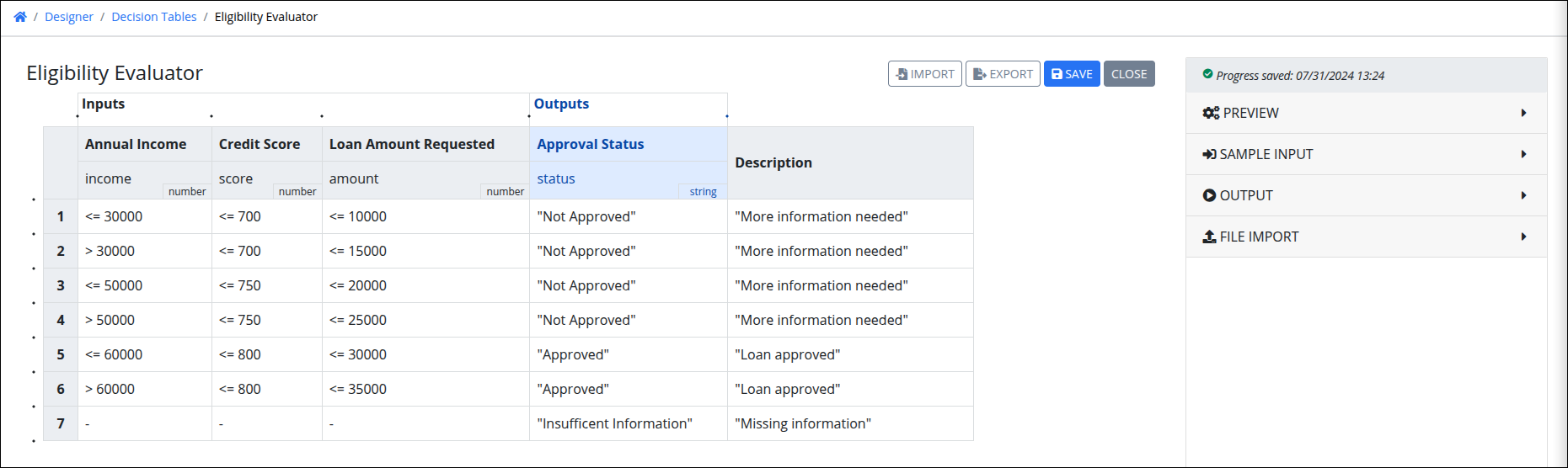Expand the OUTPUT panel arrow

pyautogui.click(x=1523, y=195)
